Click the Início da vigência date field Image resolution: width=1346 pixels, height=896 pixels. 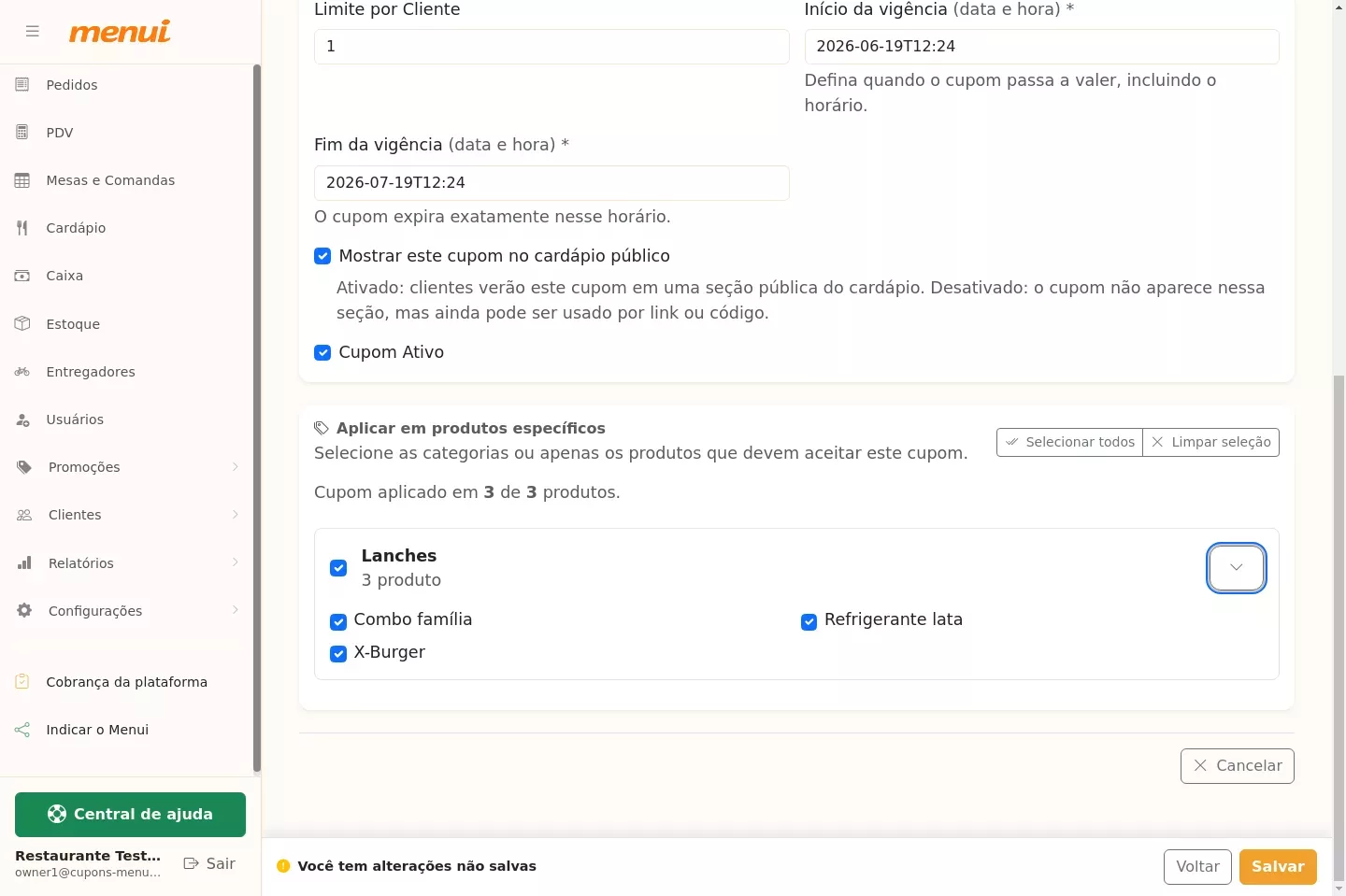pyautogui.click(x=1041, y=47)
